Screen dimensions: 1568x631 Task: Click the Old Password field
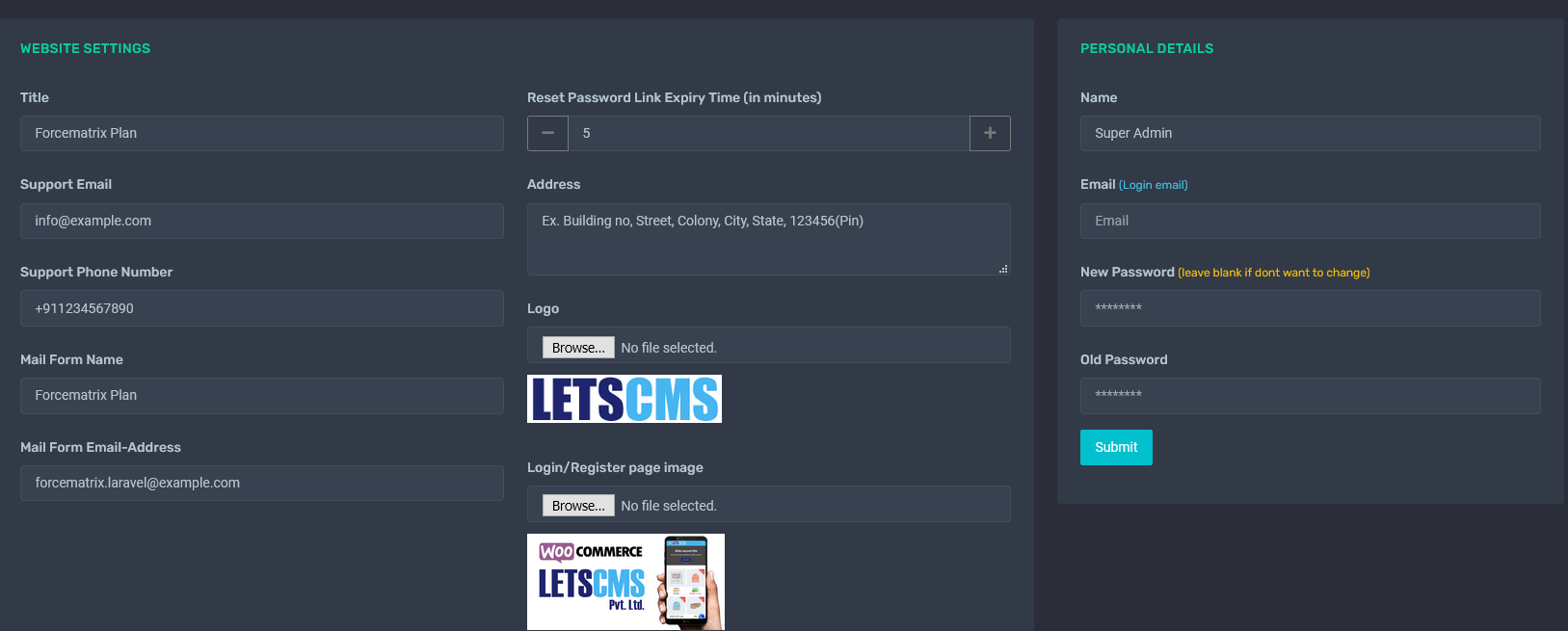(x=1310, y=395)
